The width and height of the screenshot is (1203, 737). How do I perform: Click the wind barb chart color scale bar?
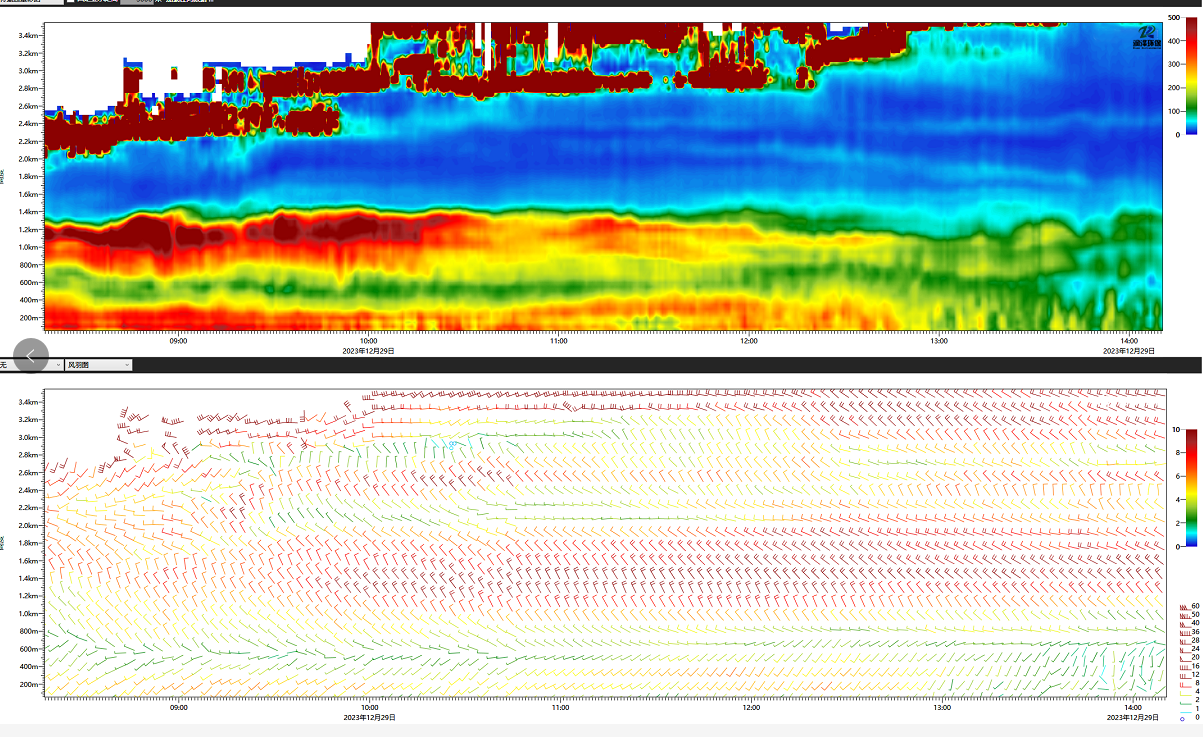tap(1178, 488)
